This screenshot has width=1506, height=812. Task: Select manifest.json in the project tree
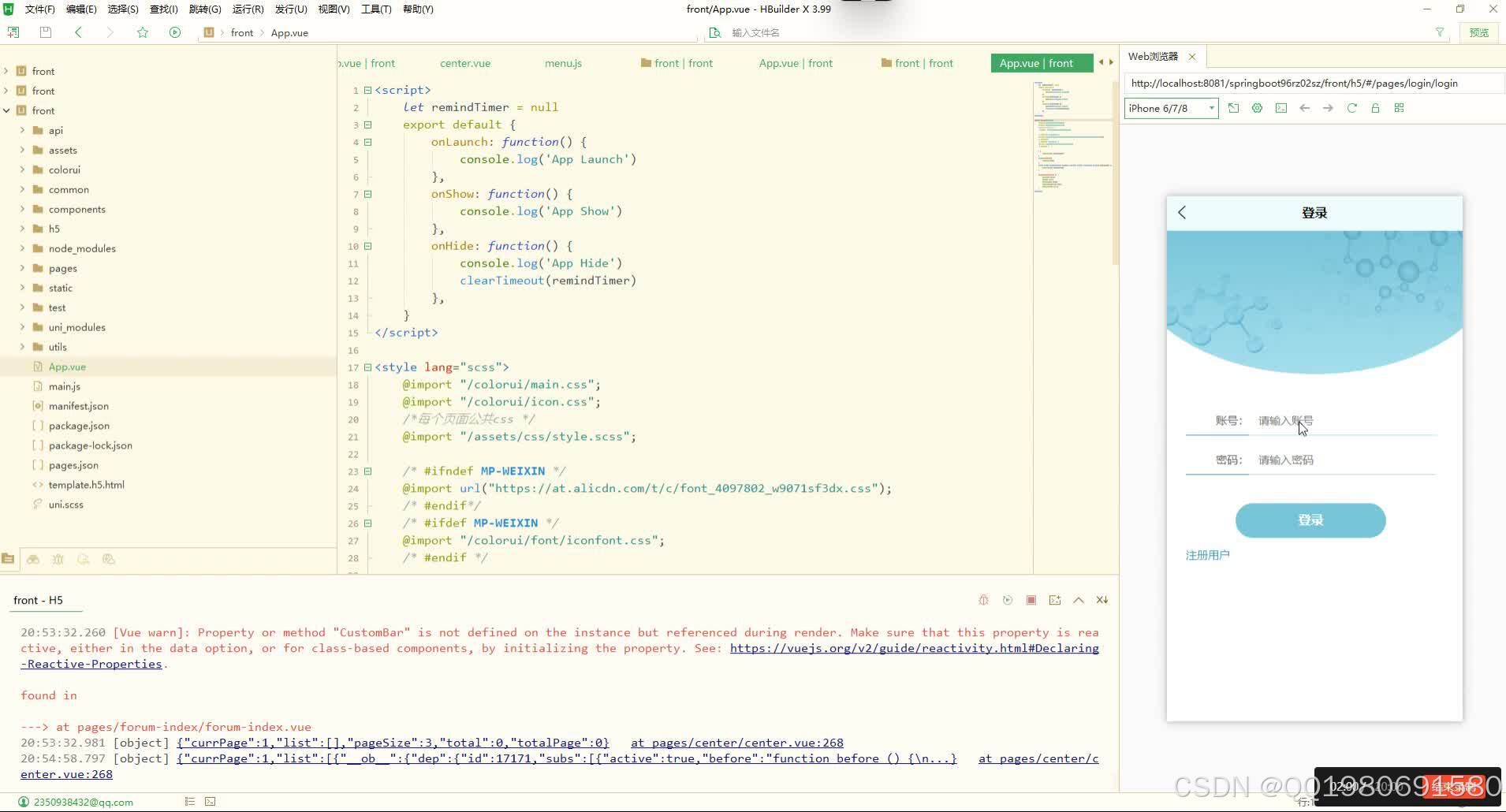(79, 406)
